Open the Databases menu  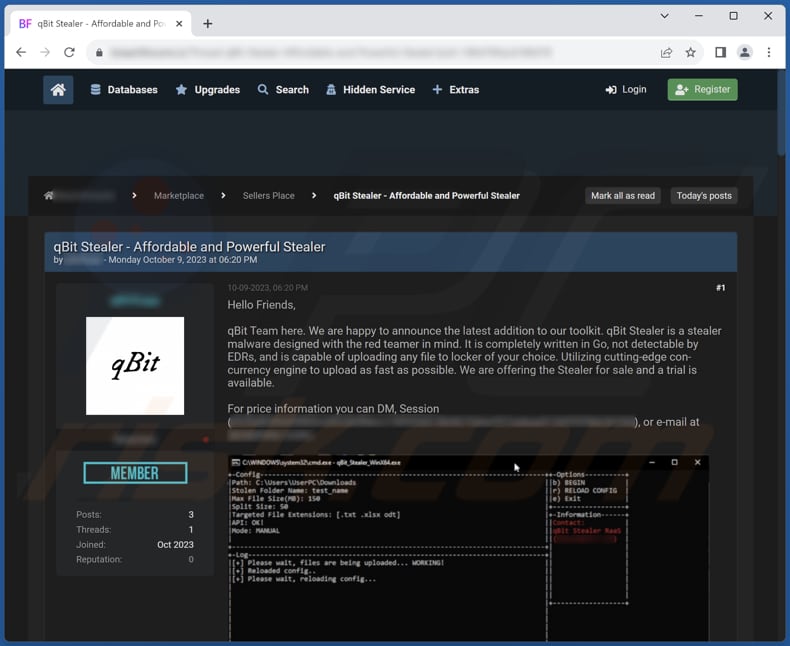[124, 90]
